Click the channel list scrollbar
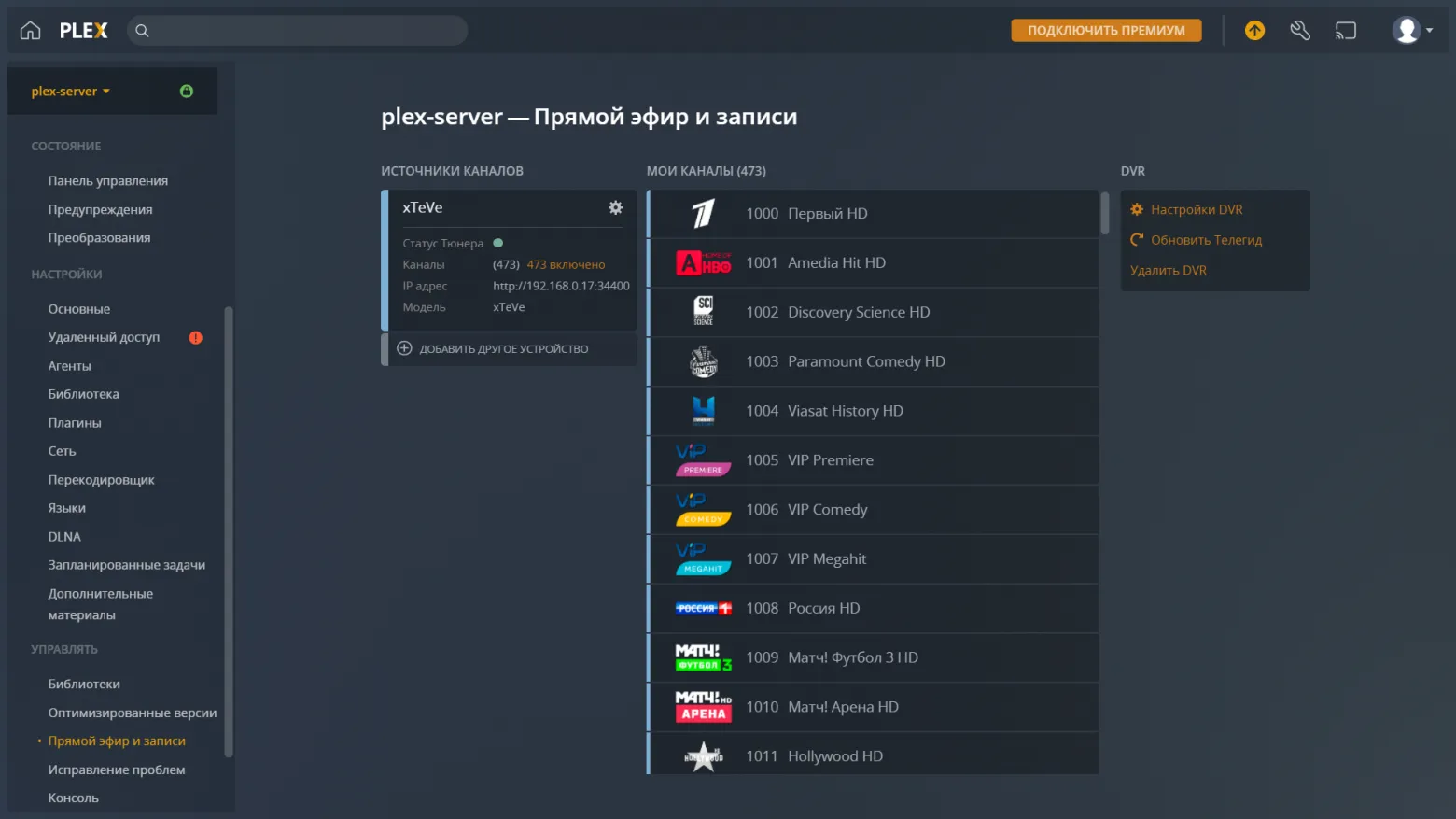Viewport: 1456px width, 819px height. point(1104,213)
